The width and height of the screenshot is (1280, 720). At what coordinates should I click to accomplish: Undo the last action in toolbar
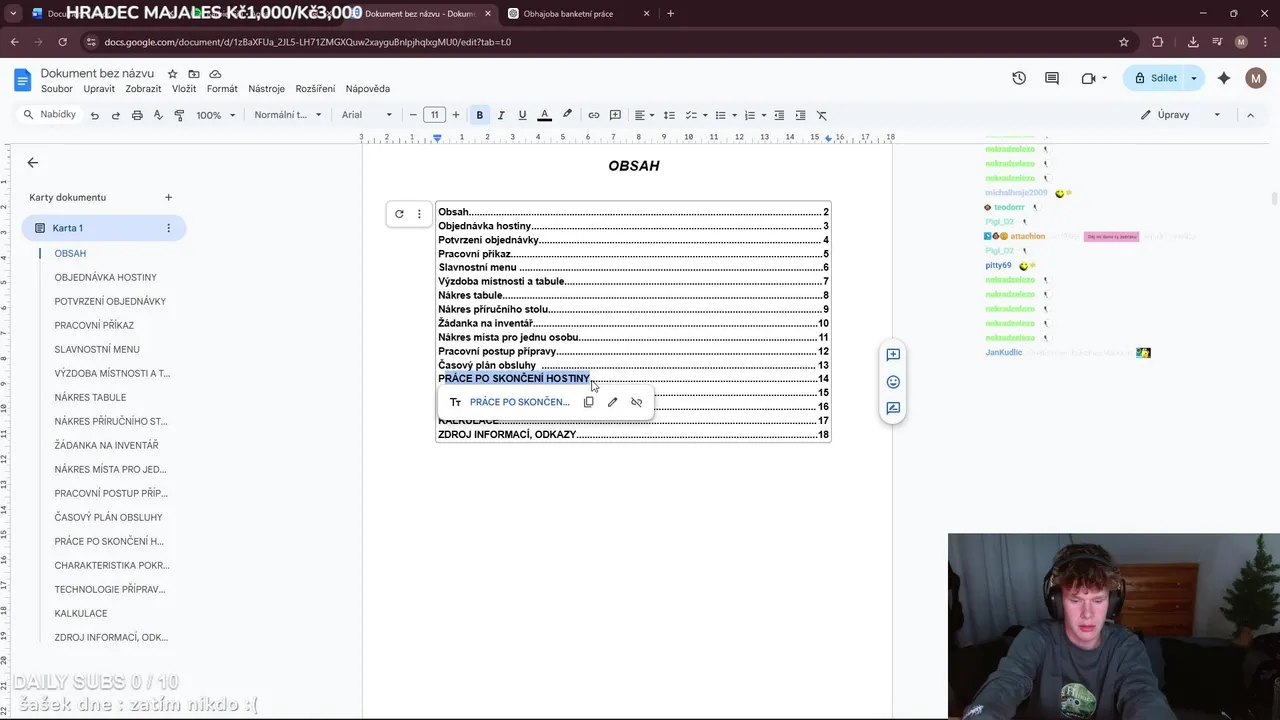pyautogui.click(x=95, y=115)
